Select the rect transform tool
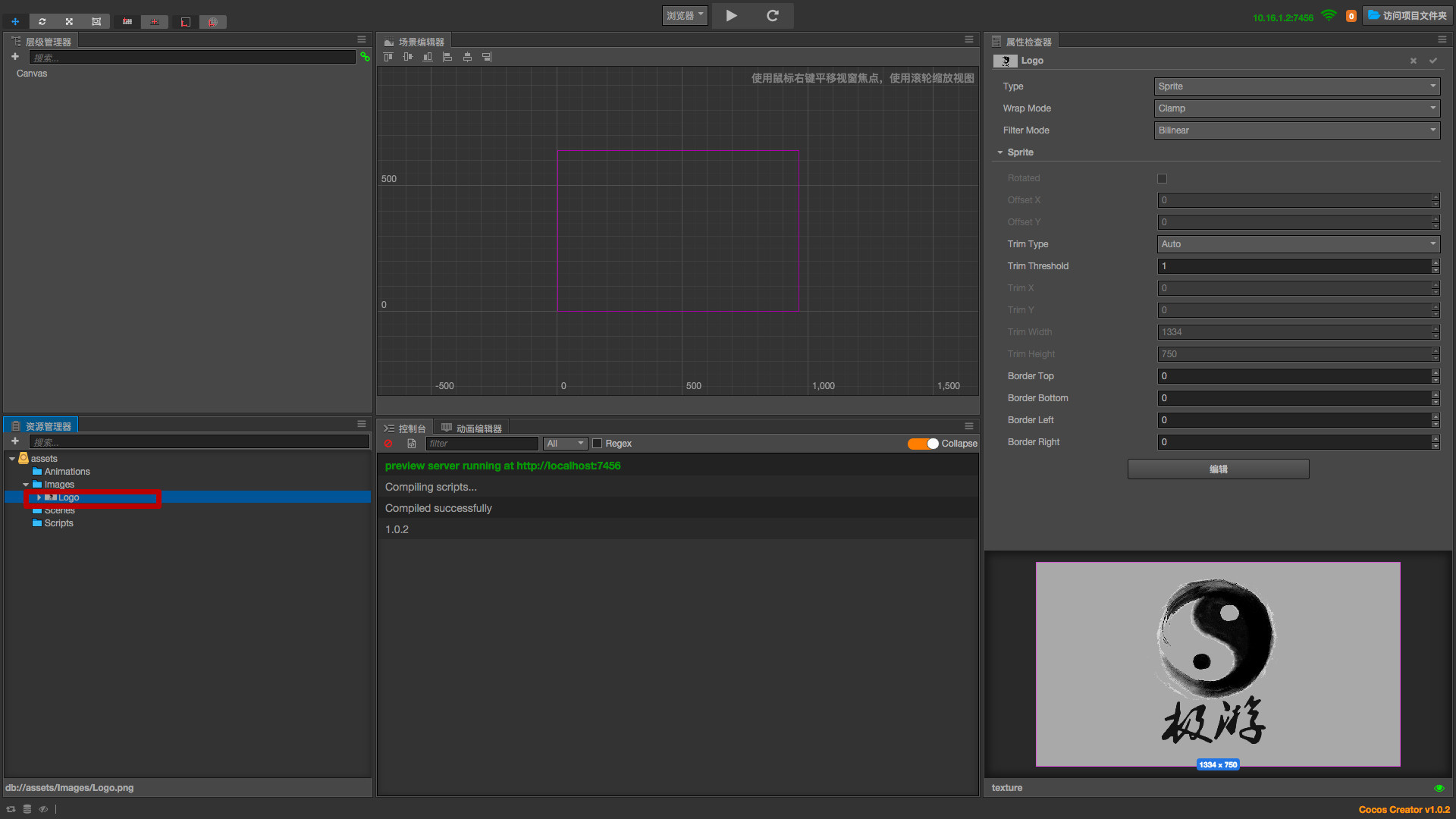Image resolution: width=1456 pixels, height=819 pixels. (96, 21)
